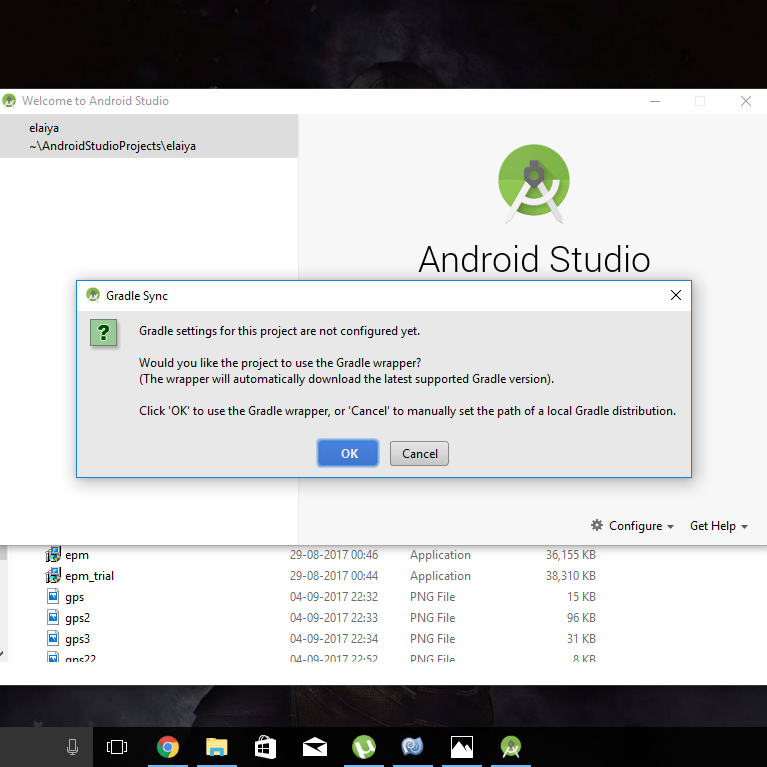Click the date 04-09-2017 22:32
This screenshot has height=767, width=767.
coord(334,597)
